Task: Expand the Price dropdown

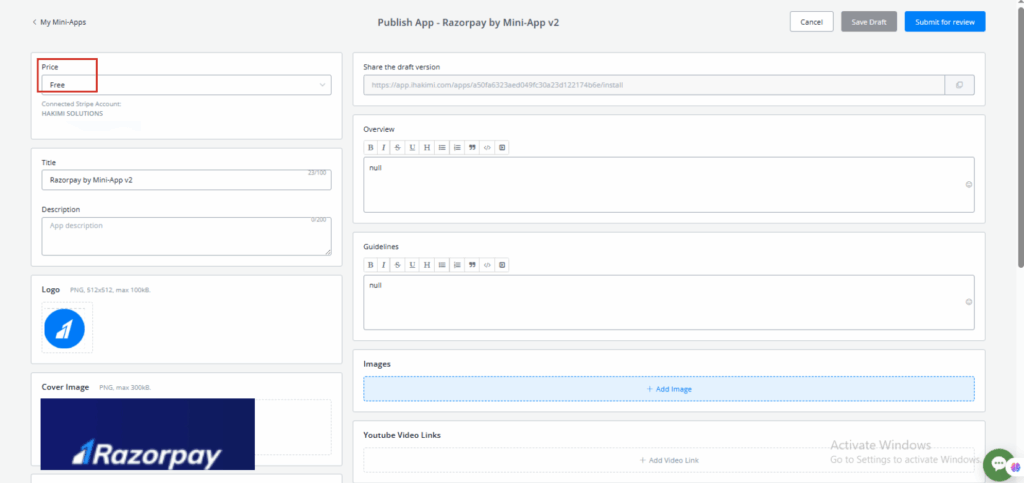Action: tap(185, 86)
